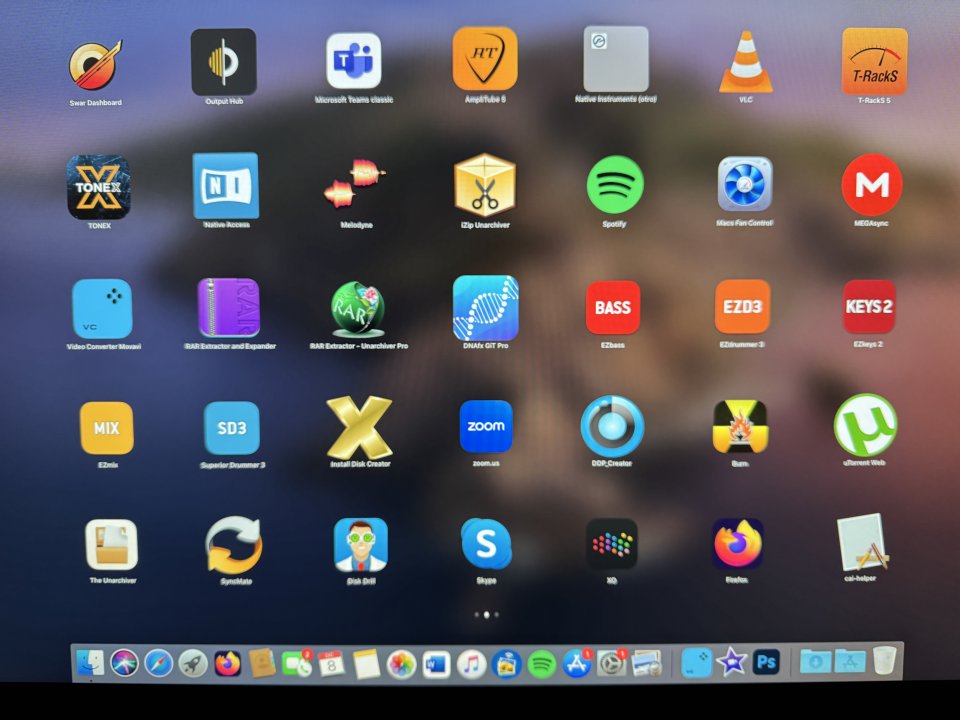Open Photoshop from the Dock

(x=767, y=662)
